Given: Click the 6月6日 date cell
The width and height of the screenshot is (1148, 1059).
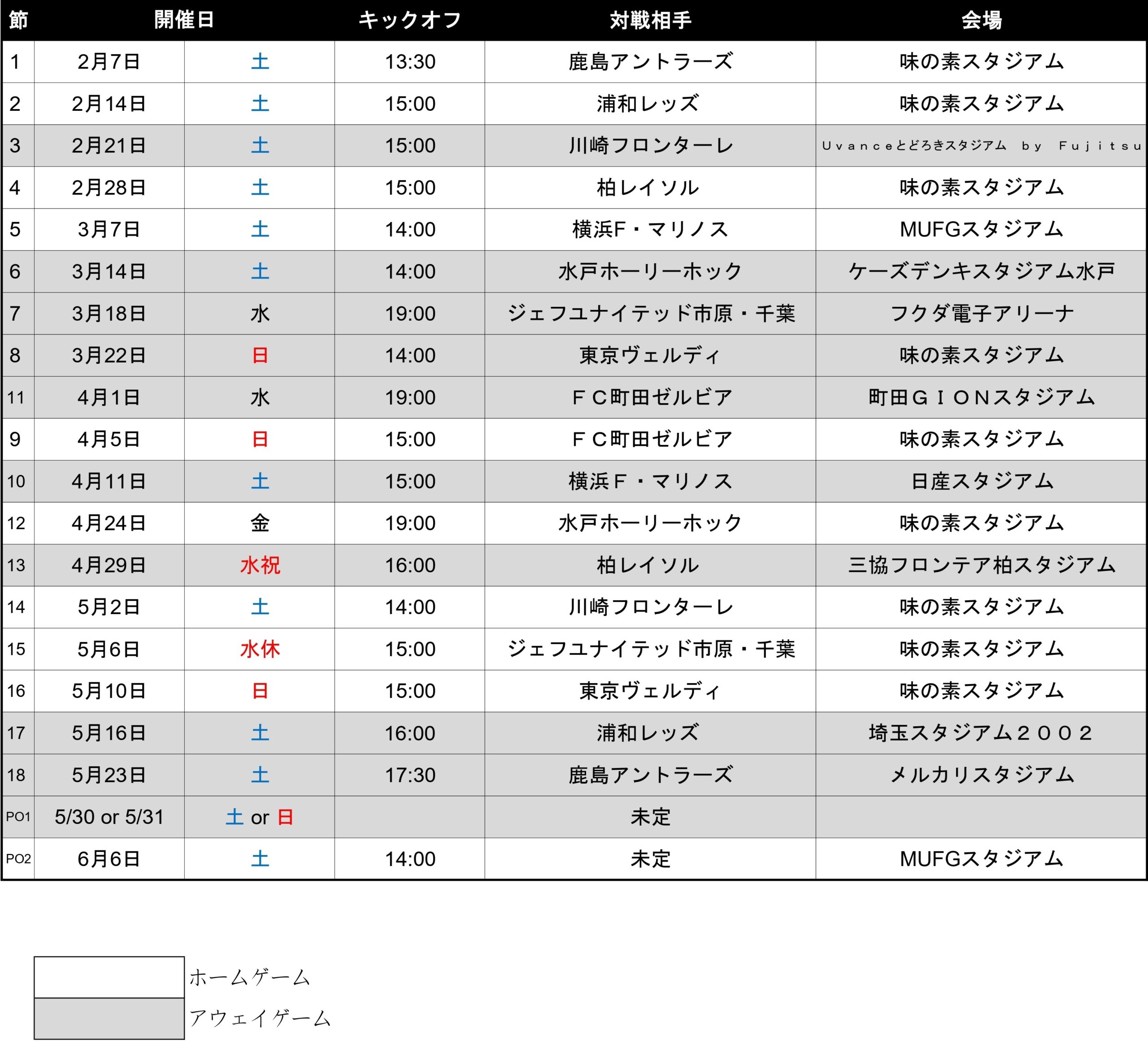Looking at the screenshot, I should (109, 859).
